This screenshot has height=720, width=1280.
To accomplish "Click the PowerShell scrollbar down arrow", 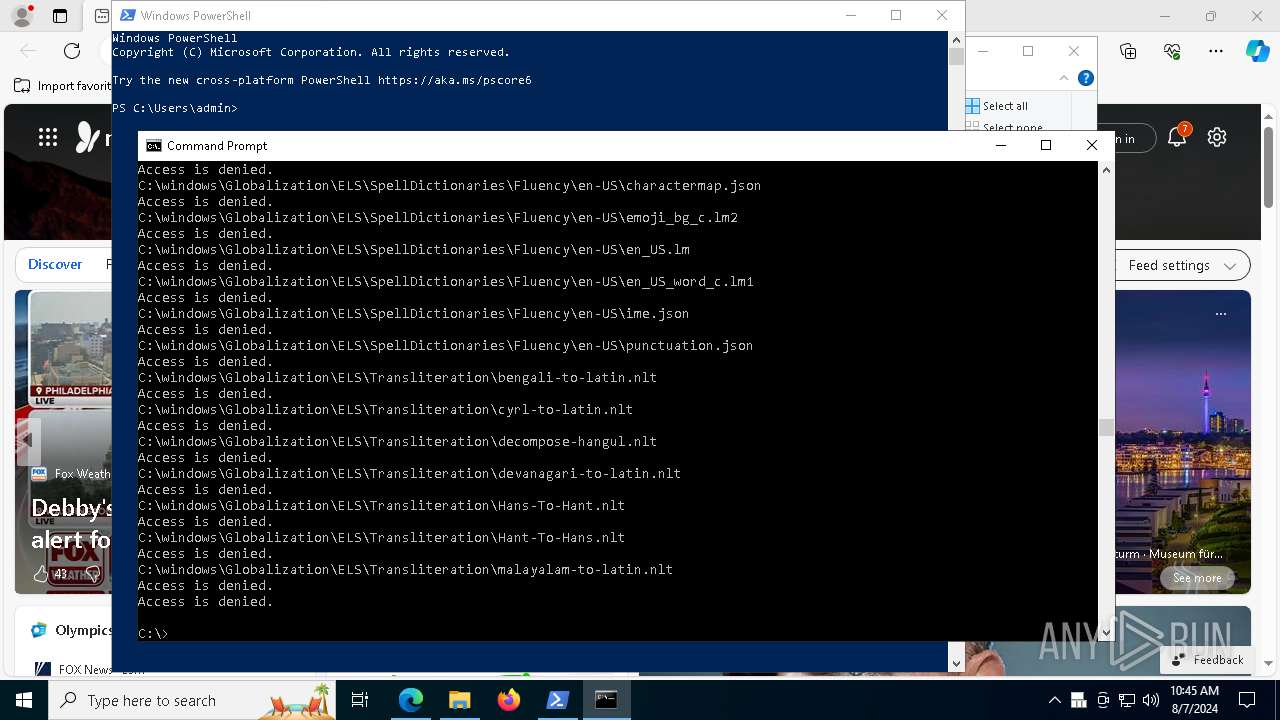I will [956, 663].
